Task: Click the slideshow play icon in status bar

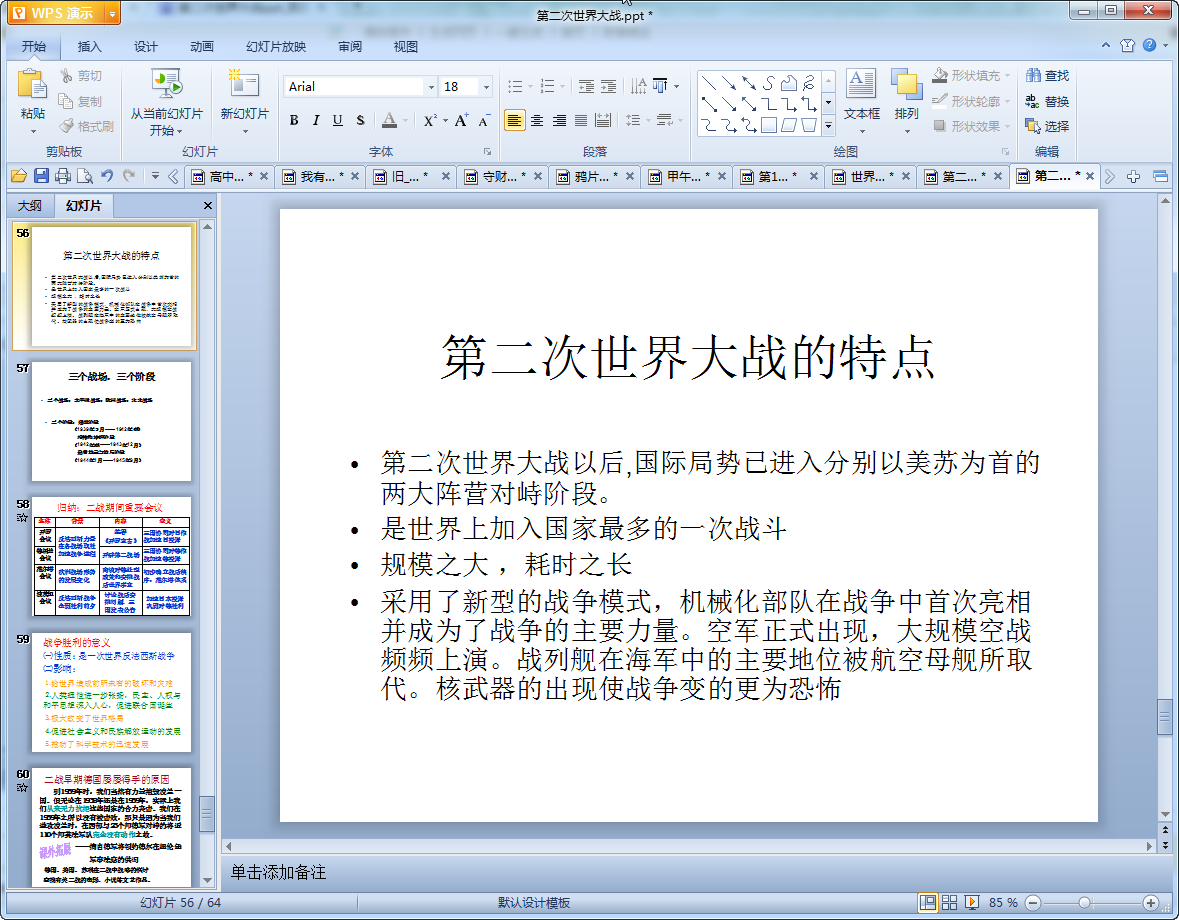Action: (971, 902)
